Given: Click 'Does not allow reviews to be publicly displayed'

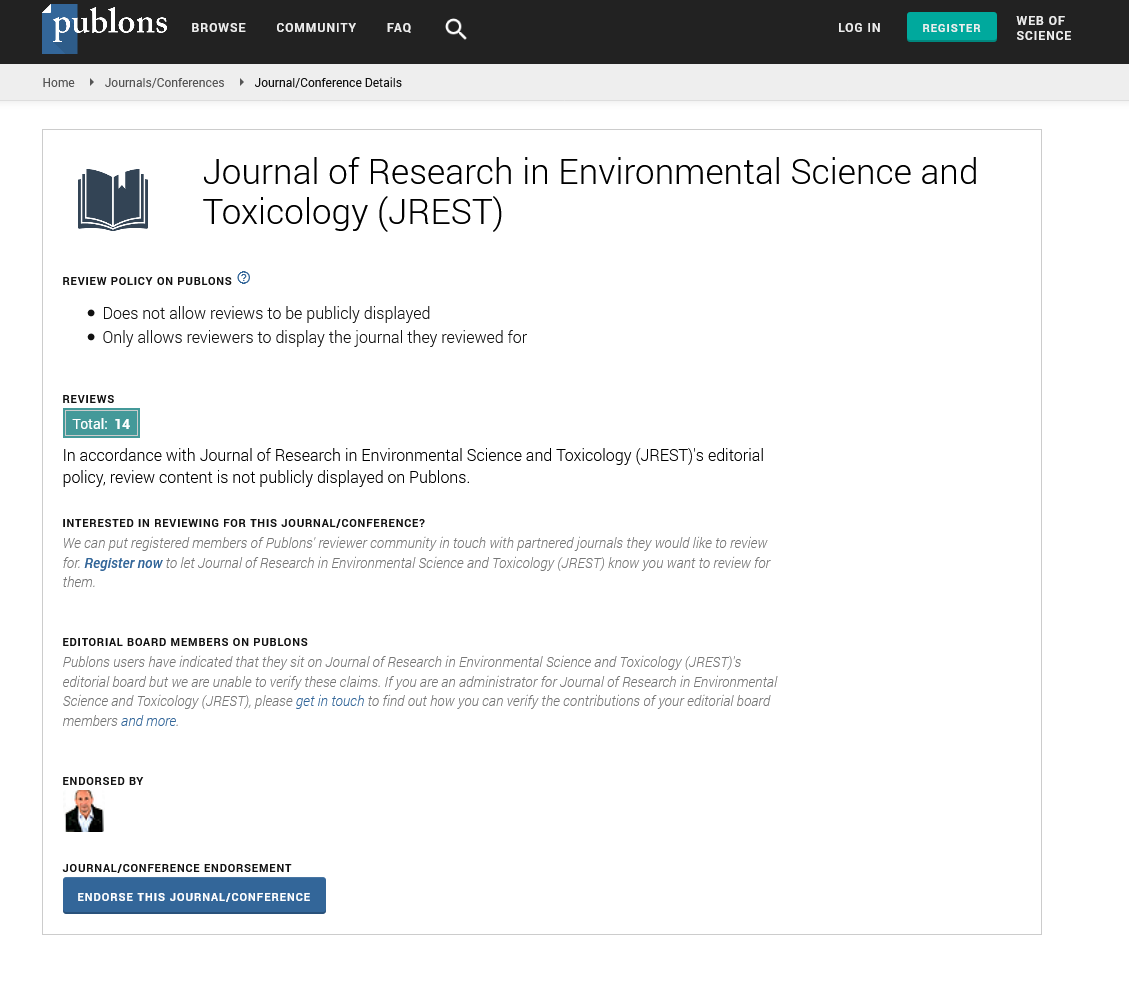Looking at the screenshot, I should (266, 313).
